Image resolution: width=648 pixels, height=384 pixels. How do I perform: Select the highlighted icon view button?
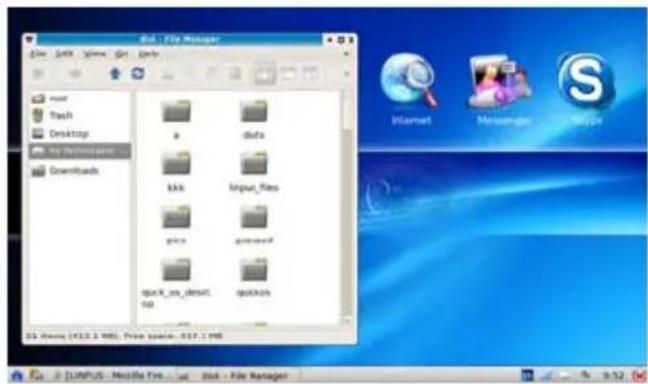pyautogui.click(x=264, y=74)
